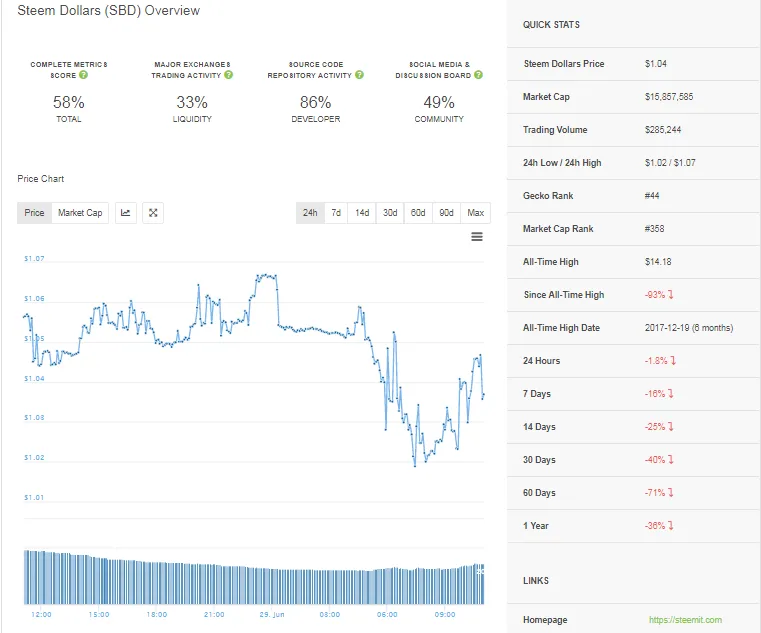The height and width of the screenshot is (633, 761).
Task: Click the 12:00 x-axis time label
Action: (41, 615)
